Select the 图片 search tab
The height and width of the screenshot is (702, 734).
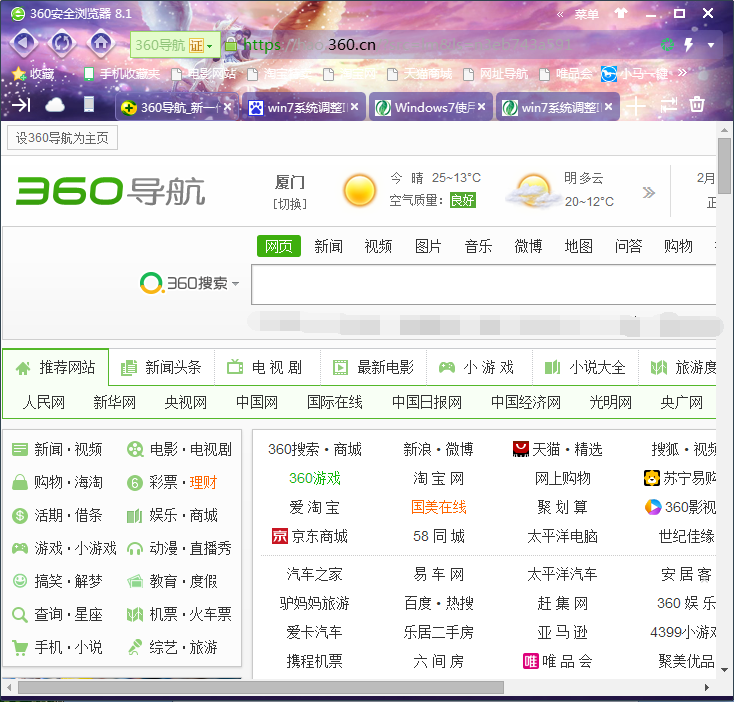(428, 246)
